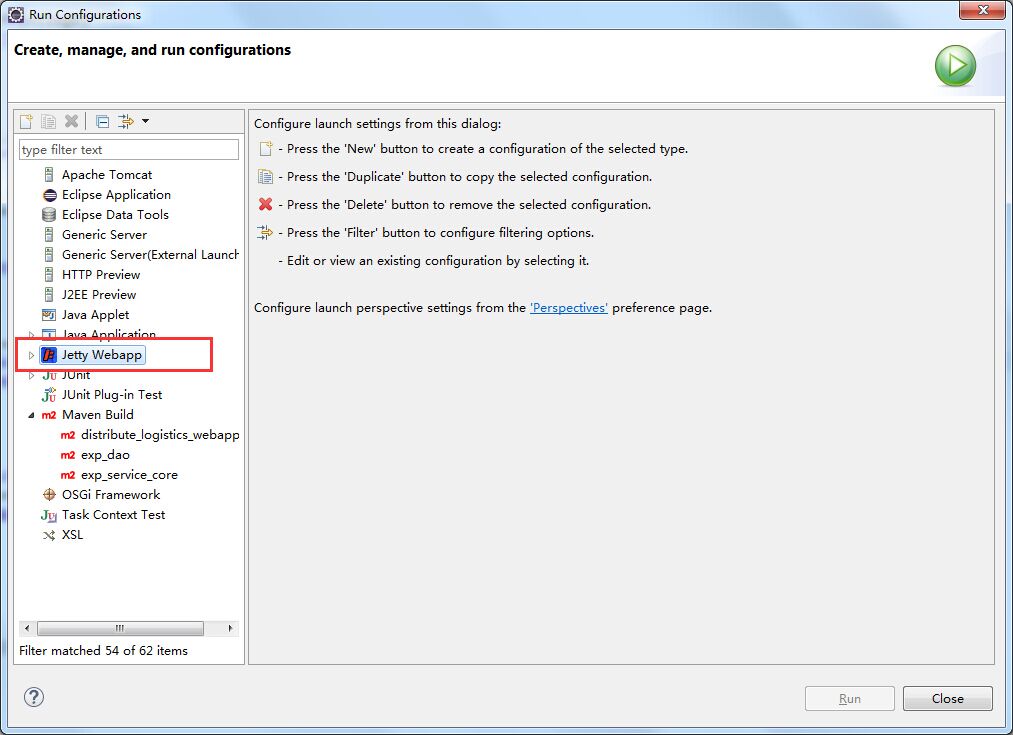Click the Duplicate configuration toolbar icon
The image size is (1013, 735).
point(48,121)
